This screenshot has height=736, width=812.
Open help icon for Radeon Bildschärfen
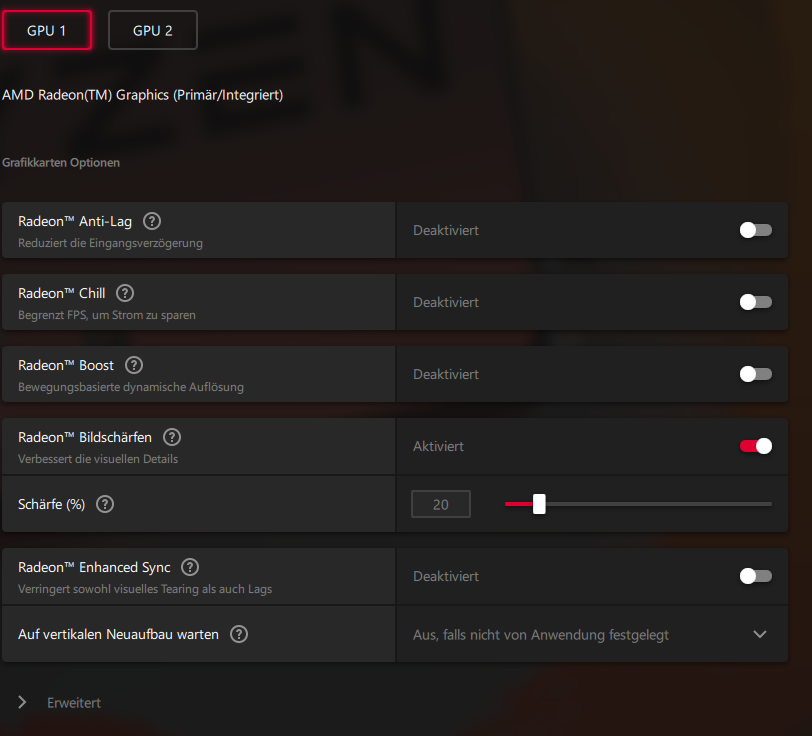[172, 437]
